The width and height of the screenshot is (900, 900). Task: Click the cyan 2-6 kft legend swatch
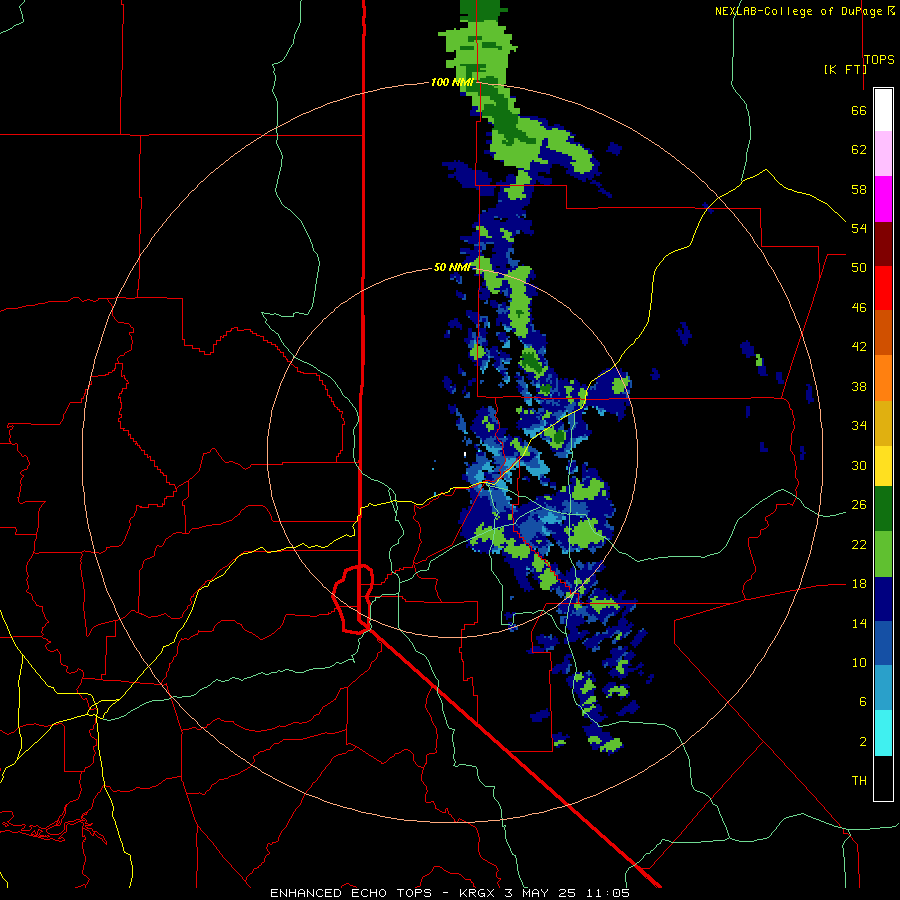(883, 733)
